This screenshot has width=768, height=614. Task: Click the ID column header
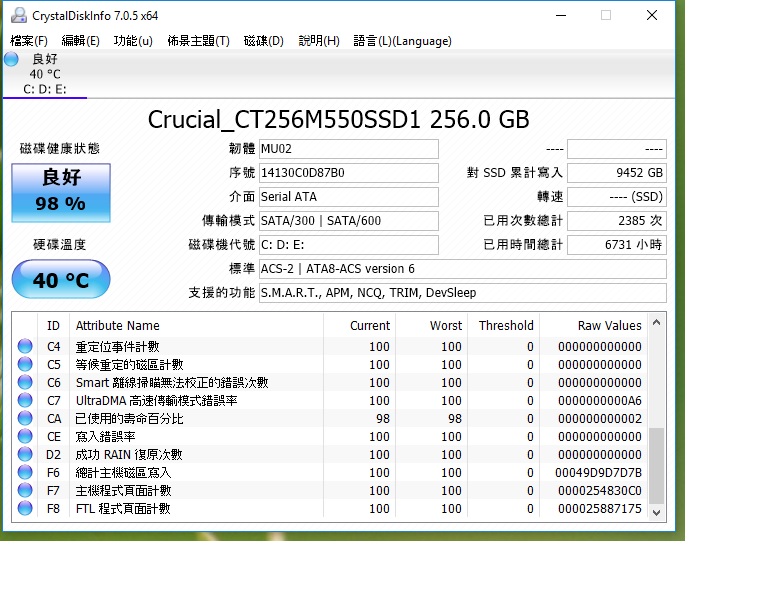click(53, 326)
